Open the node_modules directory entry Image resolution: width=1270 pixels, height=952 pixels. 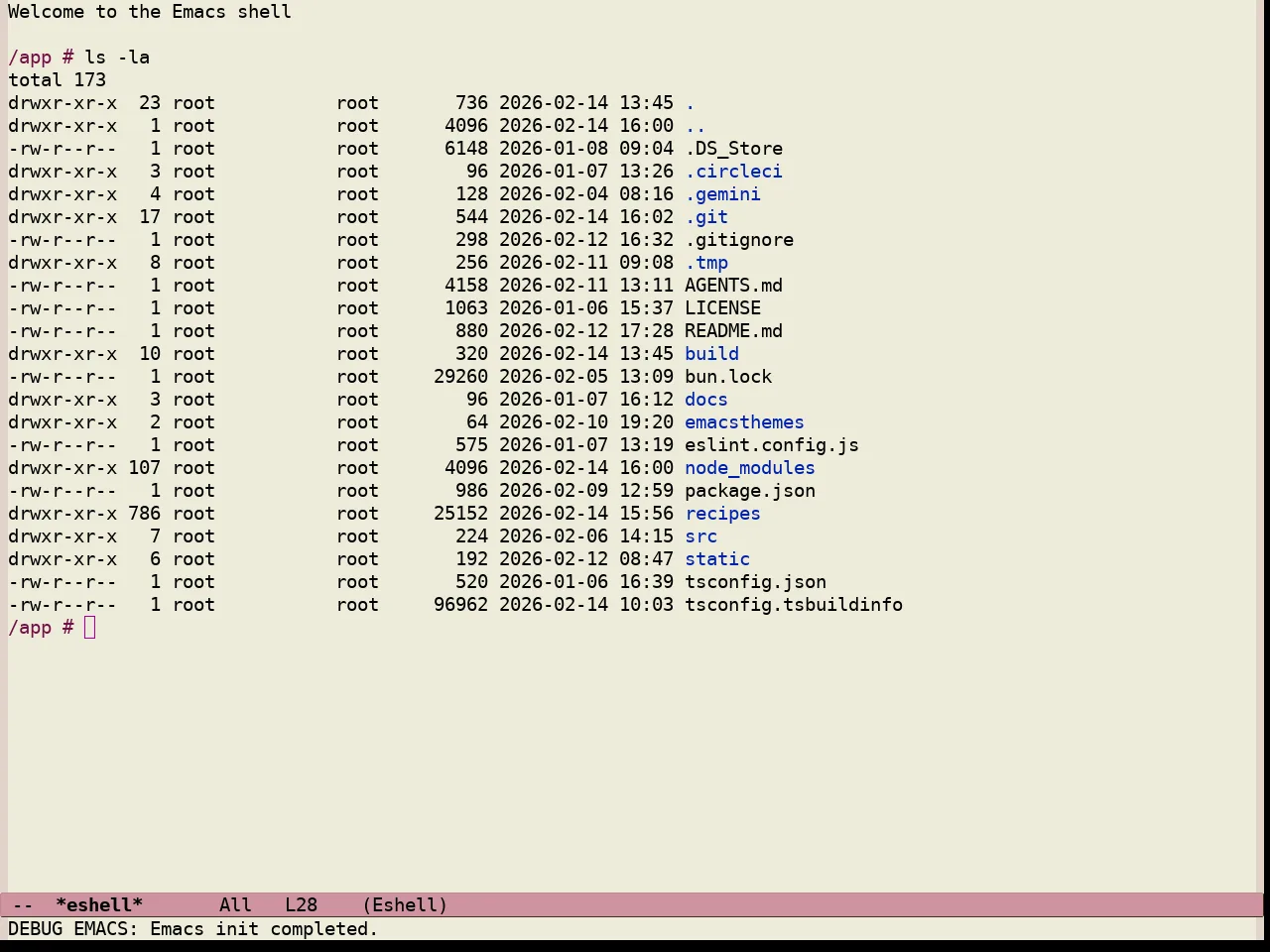pos(750,468)
